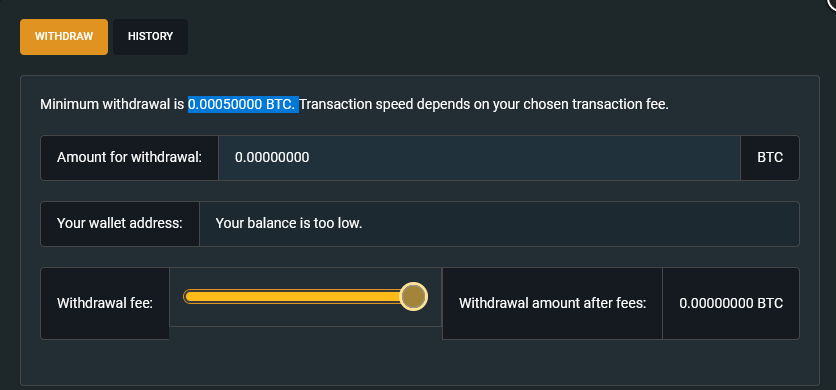Screen dimensions: 836x390
Task: Click the "Minimum withdrawal is" text
Action: 112,104
